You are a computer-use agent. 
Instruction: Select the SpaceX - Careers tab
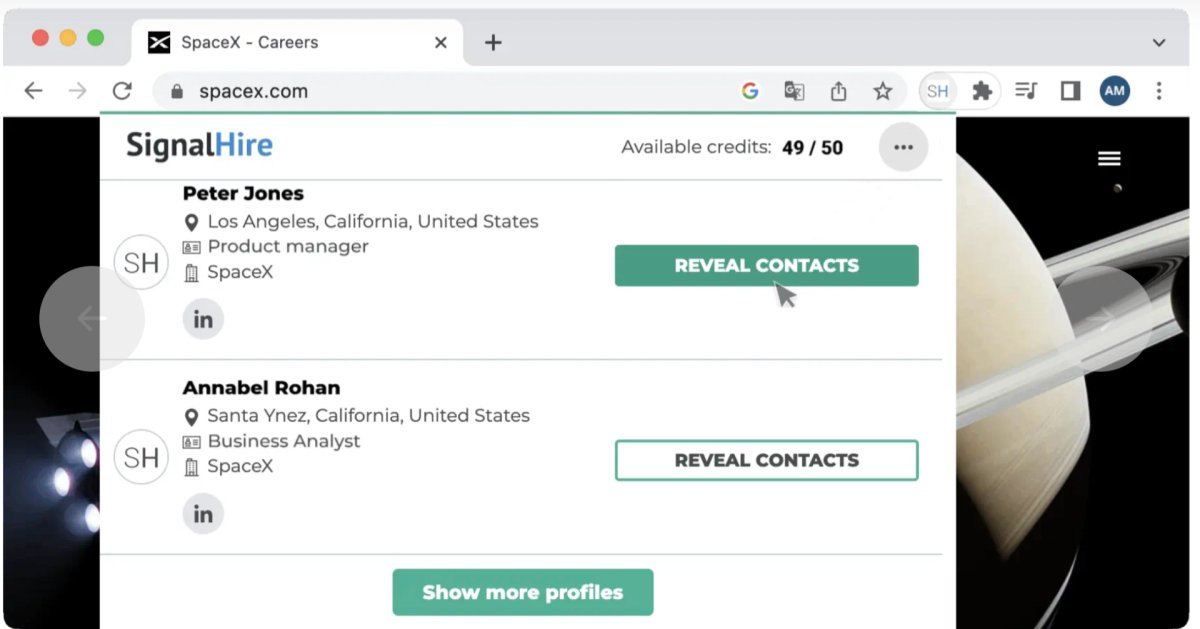[297, 42]
